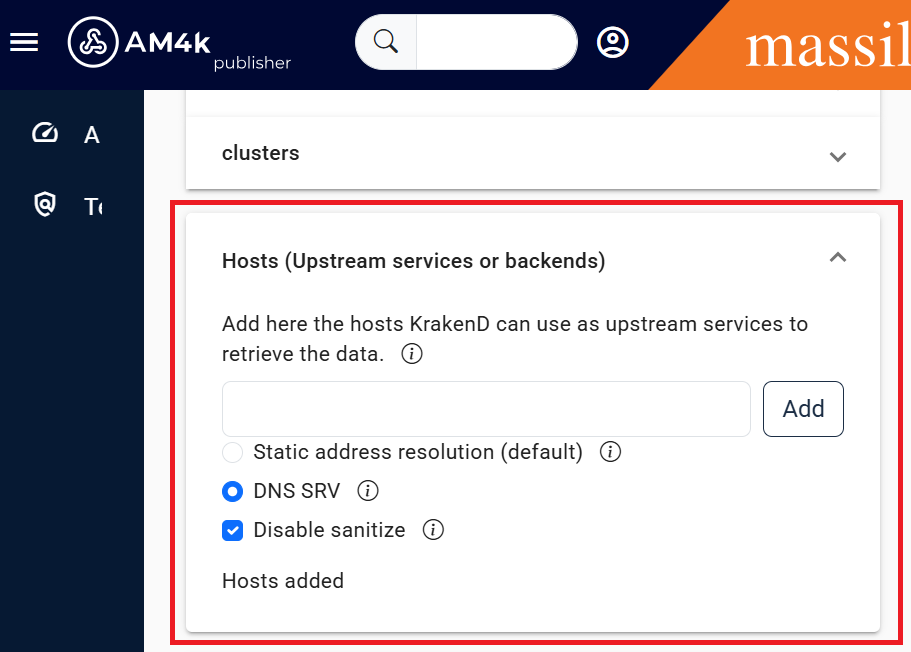Click the Add button
This screenshot has height=652, width=911.
click(803, 409)
